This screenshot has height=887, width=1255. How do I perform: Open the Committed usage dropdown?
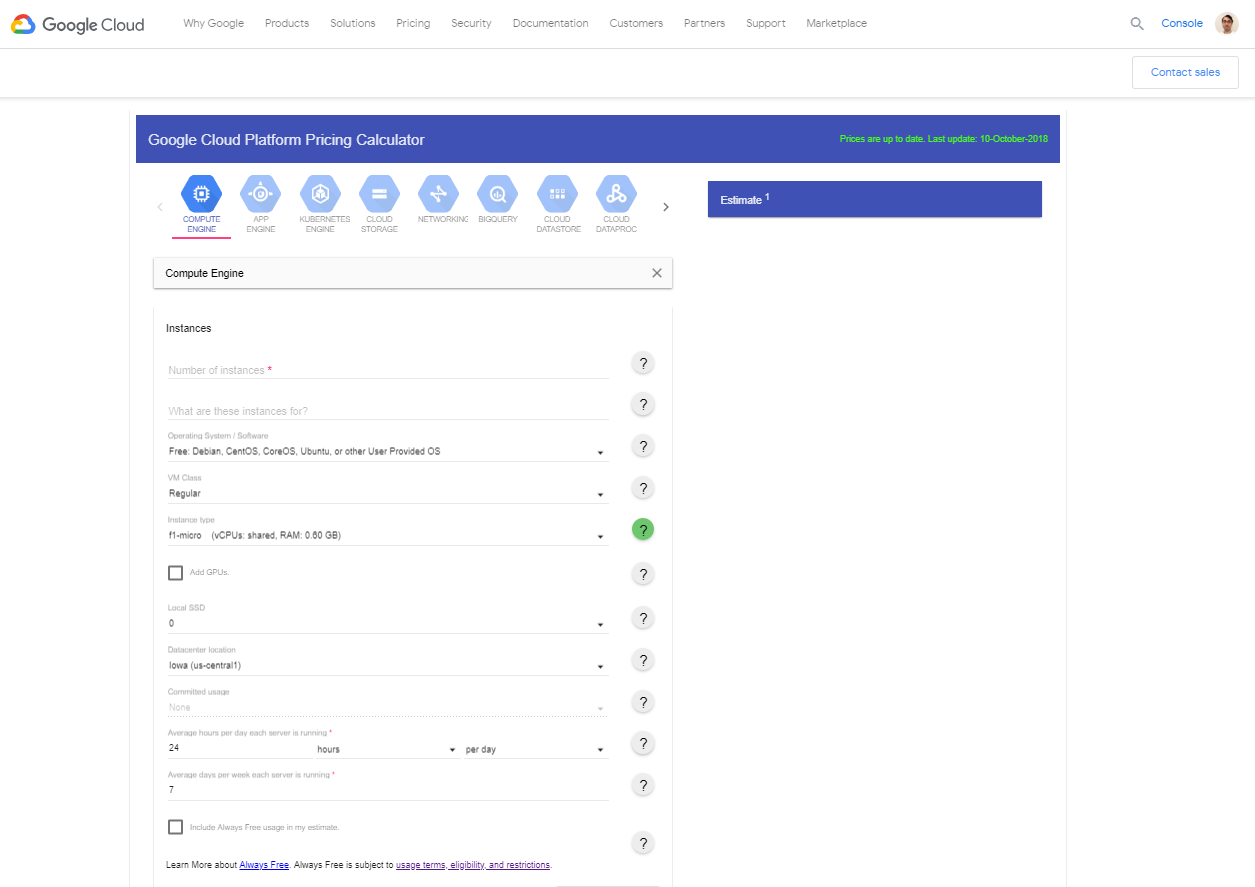[x=388, y=707]
